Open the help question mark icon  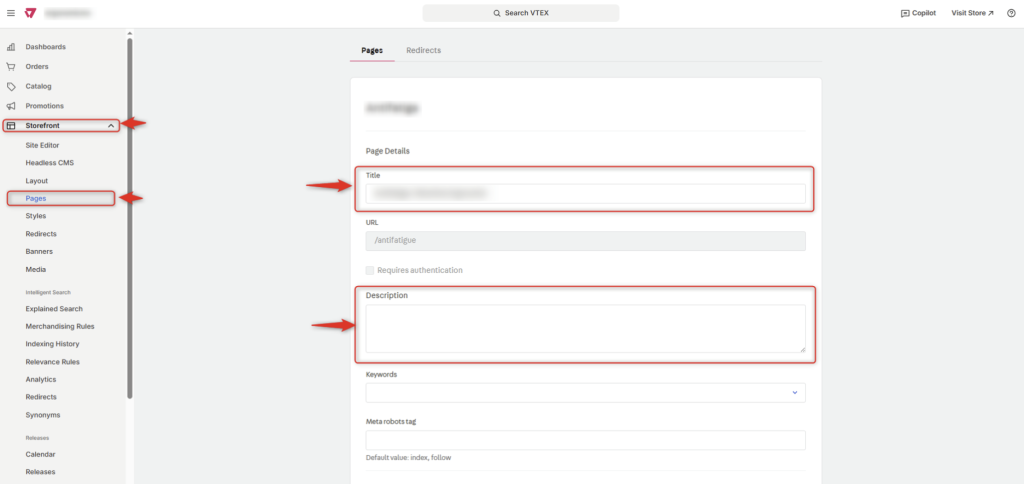coord(1011,13)
